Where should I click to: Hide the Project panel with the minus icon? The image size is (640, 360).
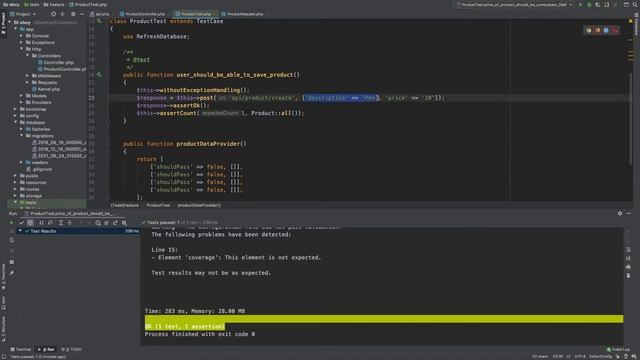(x=82, y=14)
